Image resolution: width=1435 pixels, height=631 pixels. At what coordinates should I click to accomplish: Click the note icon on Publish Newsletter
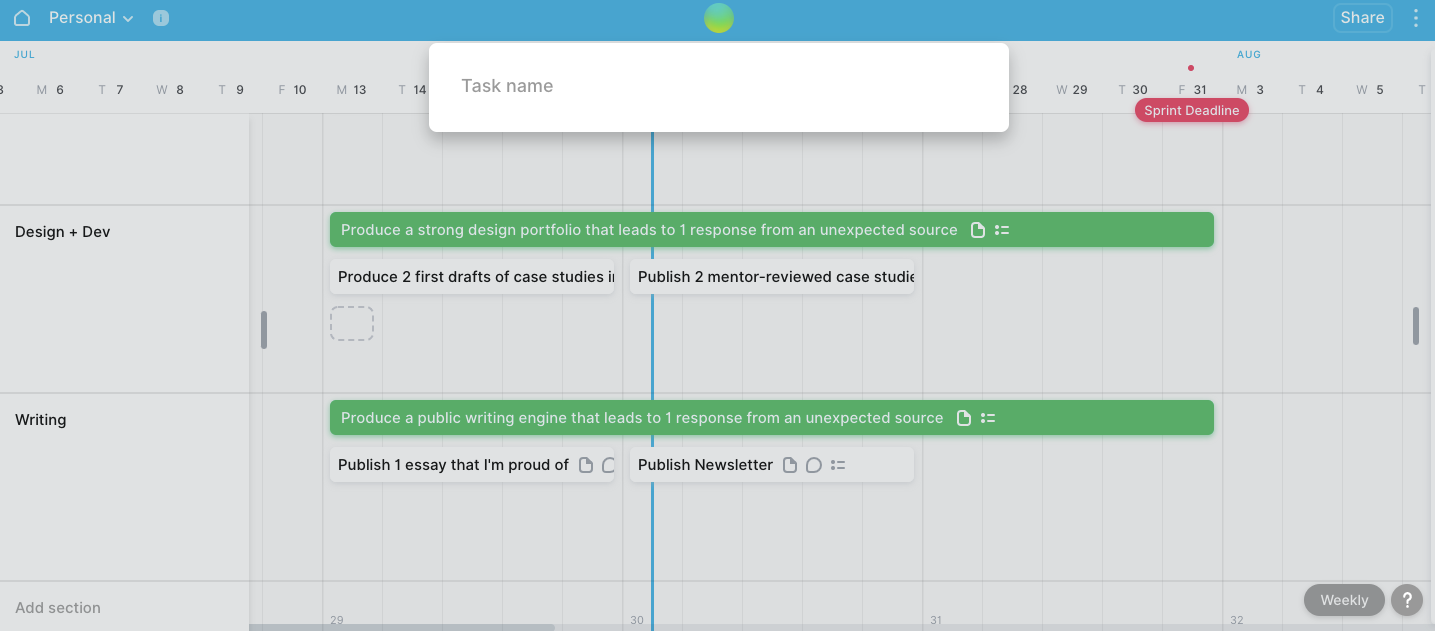[790, 465]
